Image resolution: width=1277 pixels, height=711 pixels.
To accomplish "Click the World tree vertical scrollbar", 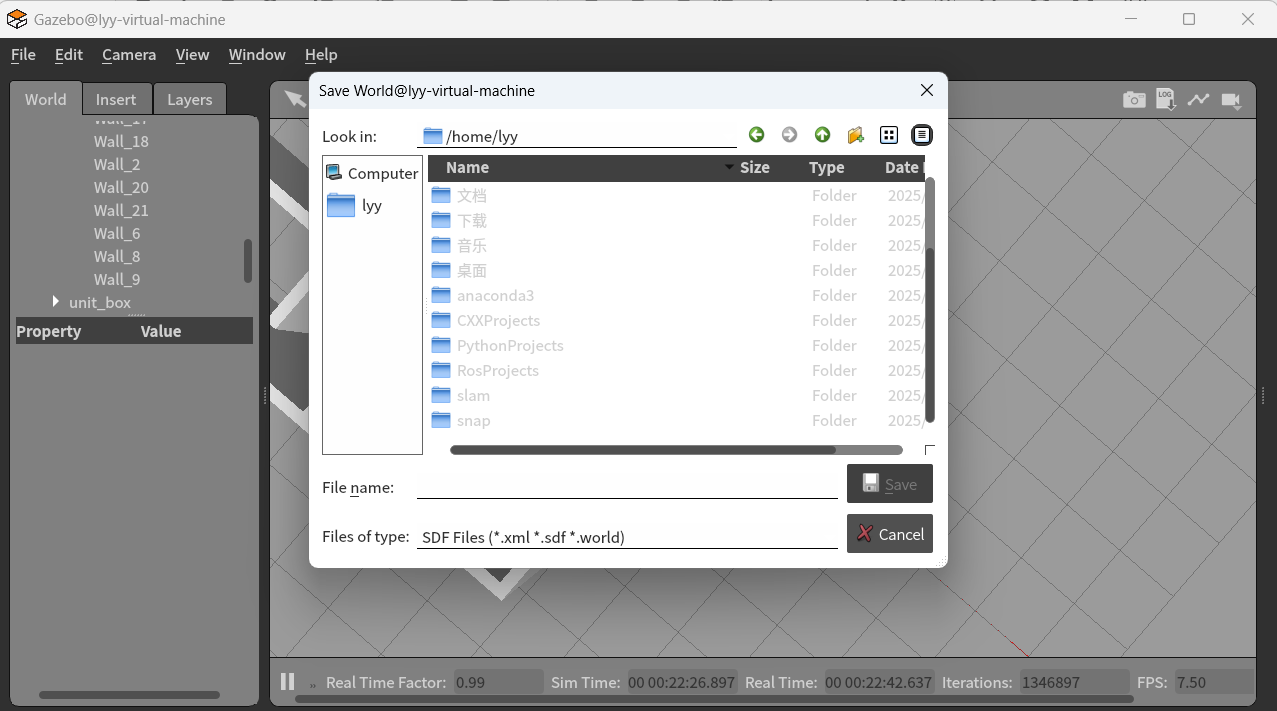I will point(248,260).
